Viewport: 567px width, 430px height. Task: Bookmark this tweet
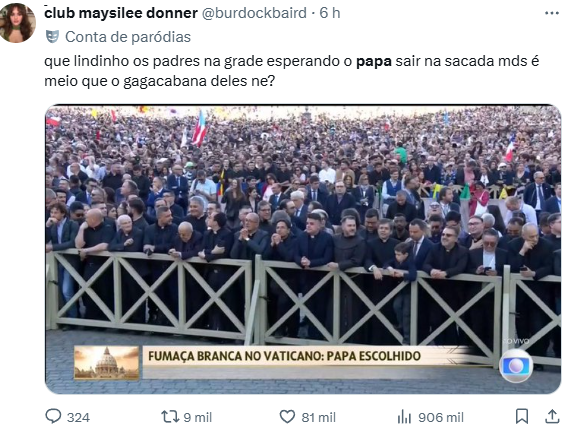click(522, 416)
